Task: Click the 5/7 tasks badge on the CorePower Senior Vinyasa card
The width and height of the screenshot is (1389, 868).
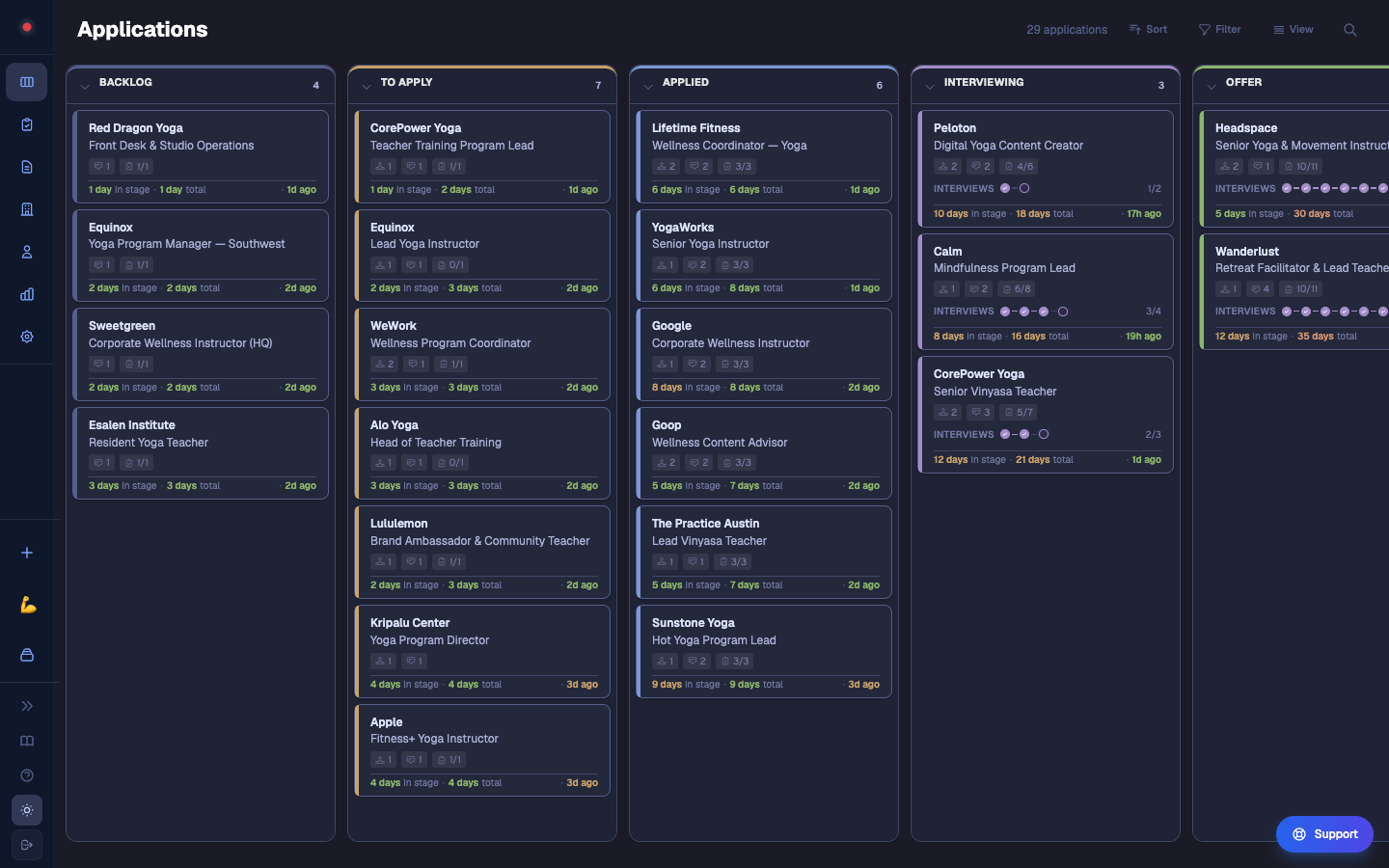Action: point(1019,412)
